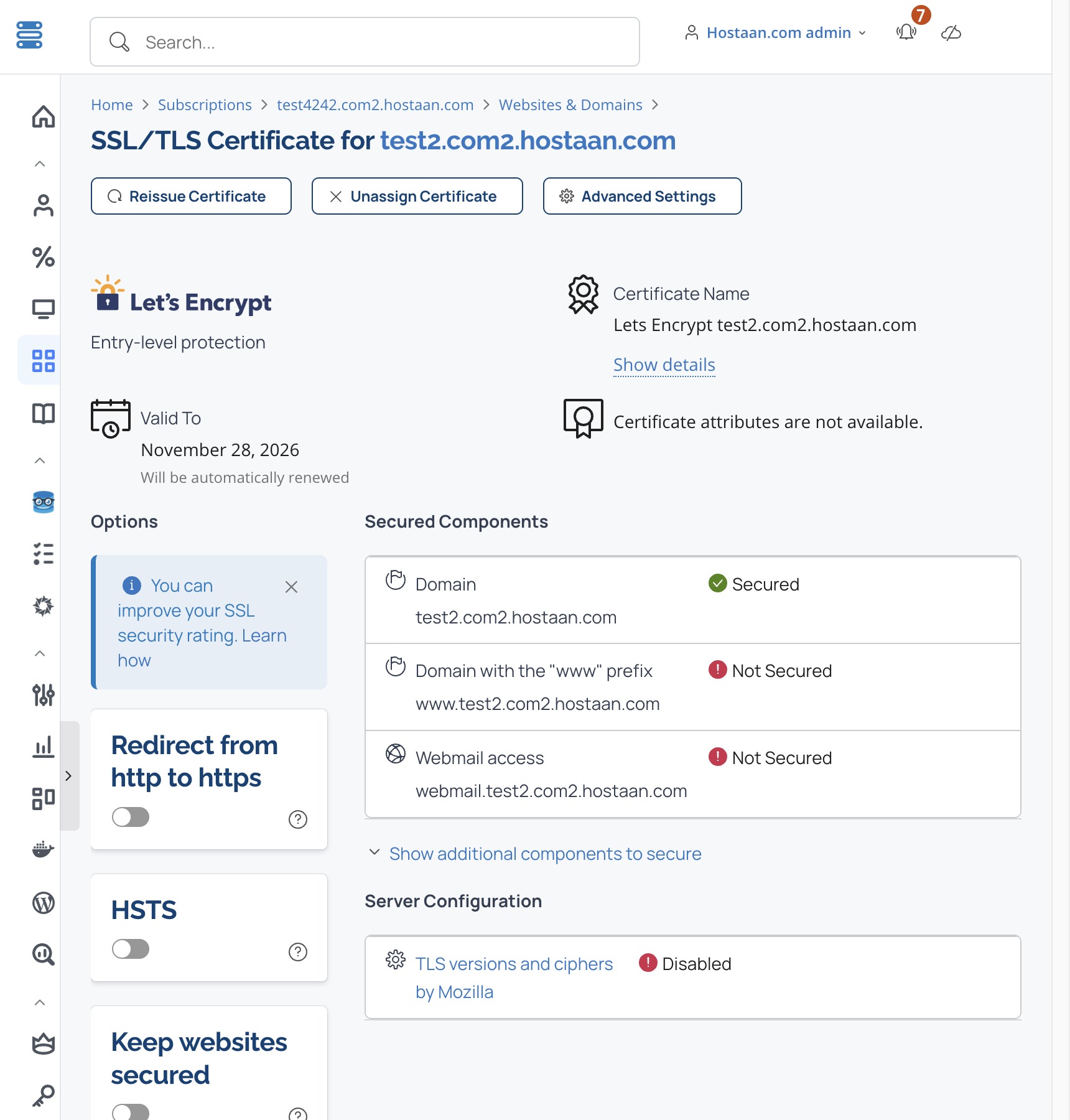Click the percent sign icon in sidebar
The height and width of the screenshot is (1120, 1070).
pos(43,257)
